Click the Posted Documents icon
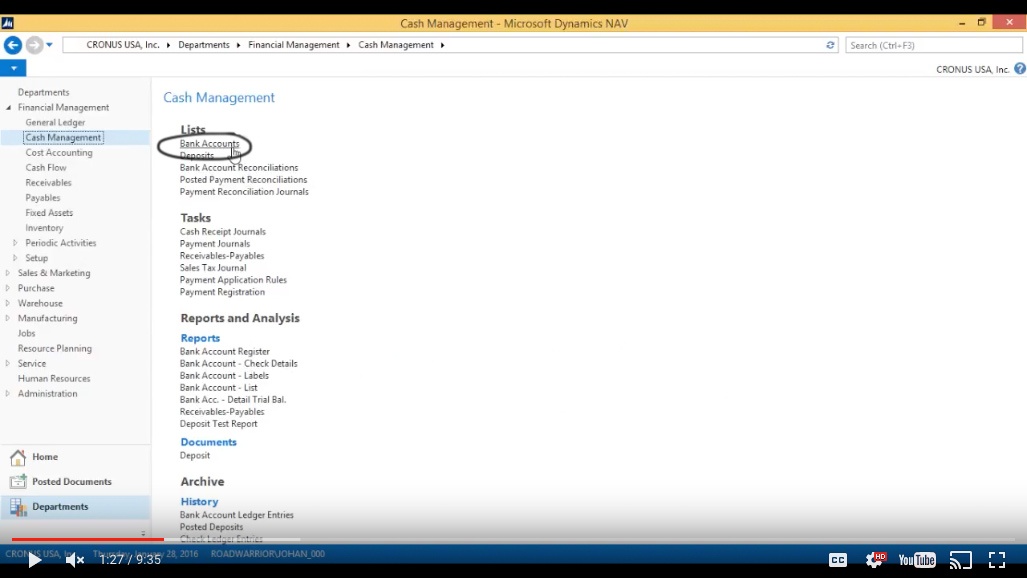The width and height of the screenshot is (1027, 578). tap(18, 482)
